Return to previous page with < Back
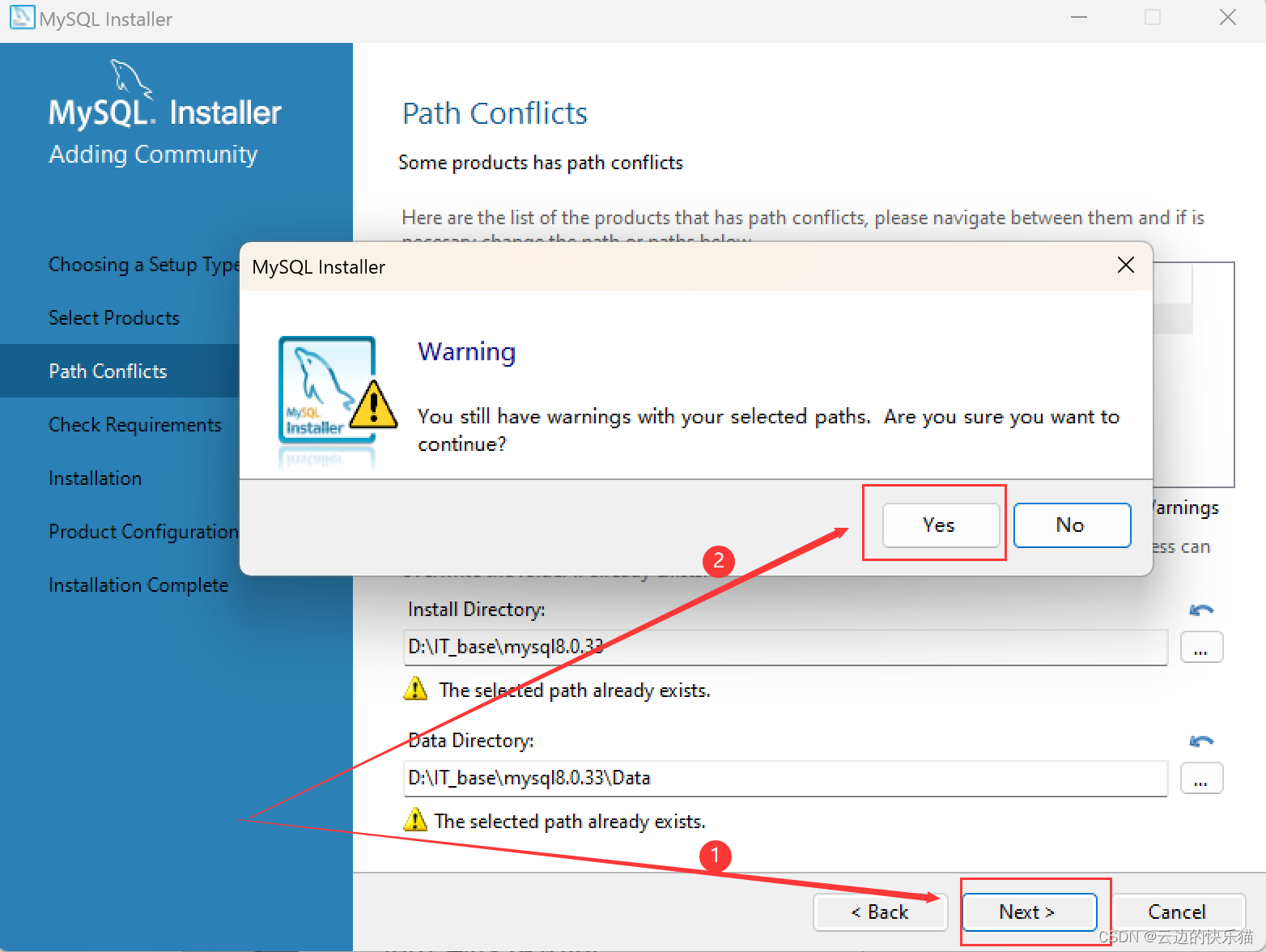The width and height of the screenshot is (1266, 952). pos(880,912)
